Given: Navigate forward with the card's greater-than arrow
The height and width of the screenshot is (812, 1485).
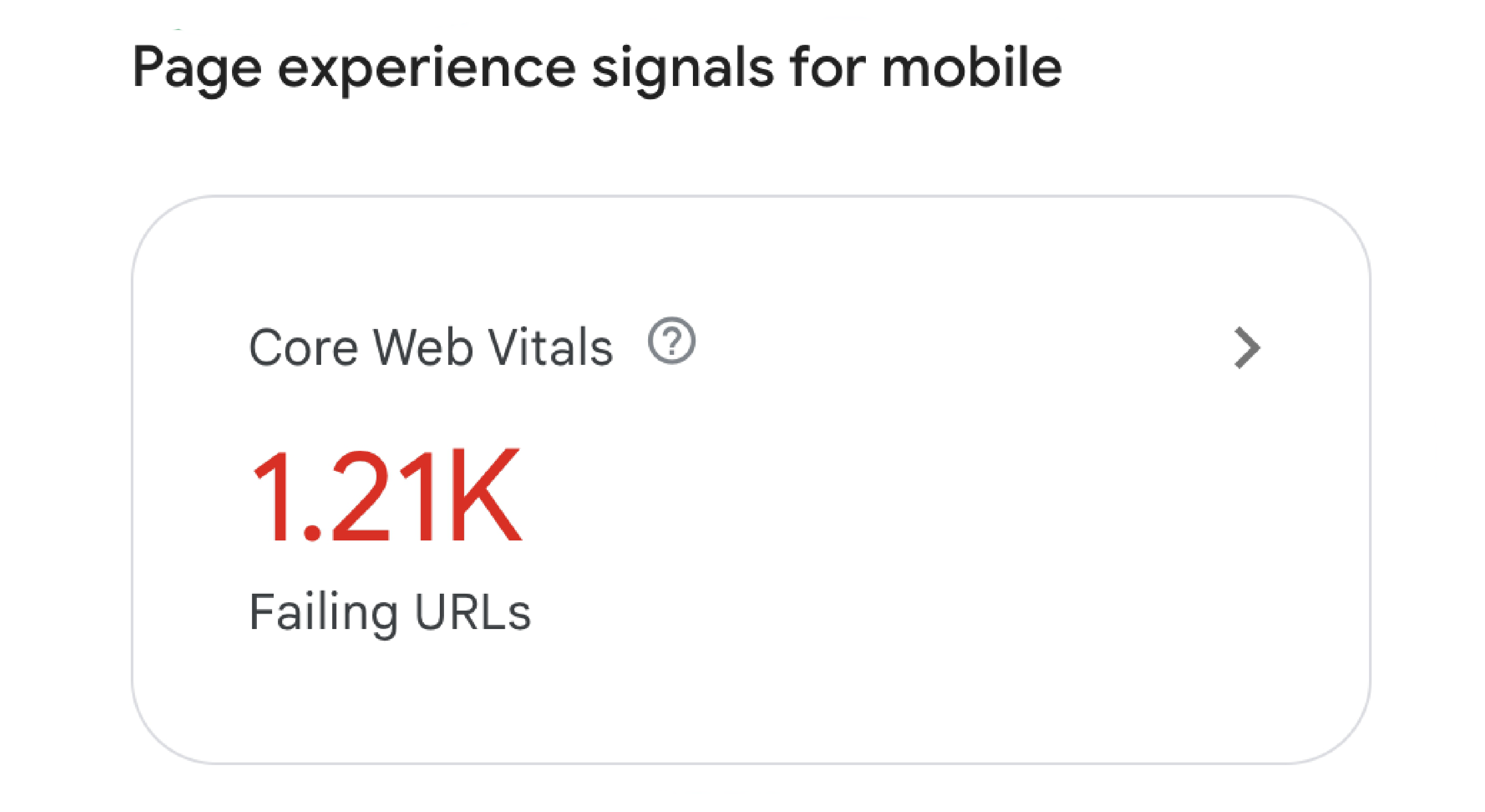Looking at the screenshot, I should click(x=1247, y=347).
